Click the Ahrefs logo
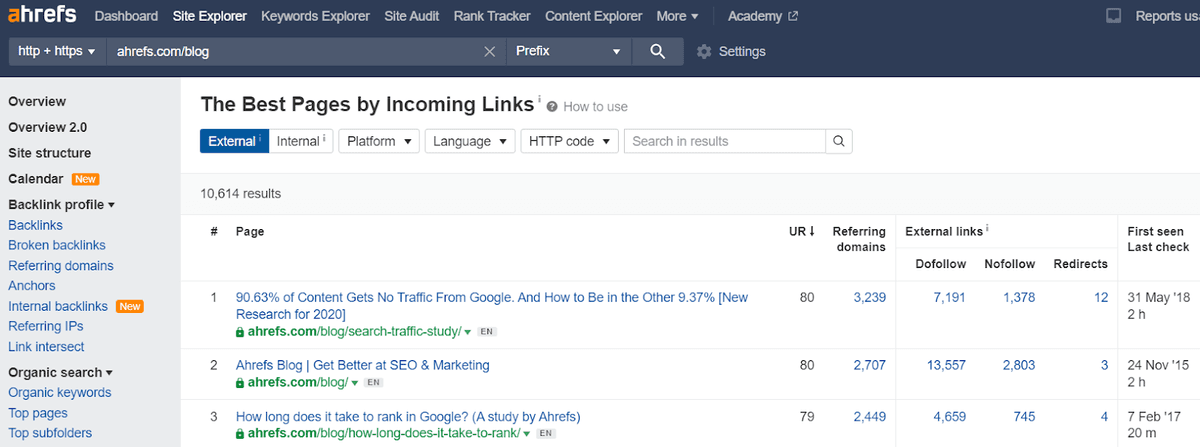1200x447 pixels. point(40,16)
